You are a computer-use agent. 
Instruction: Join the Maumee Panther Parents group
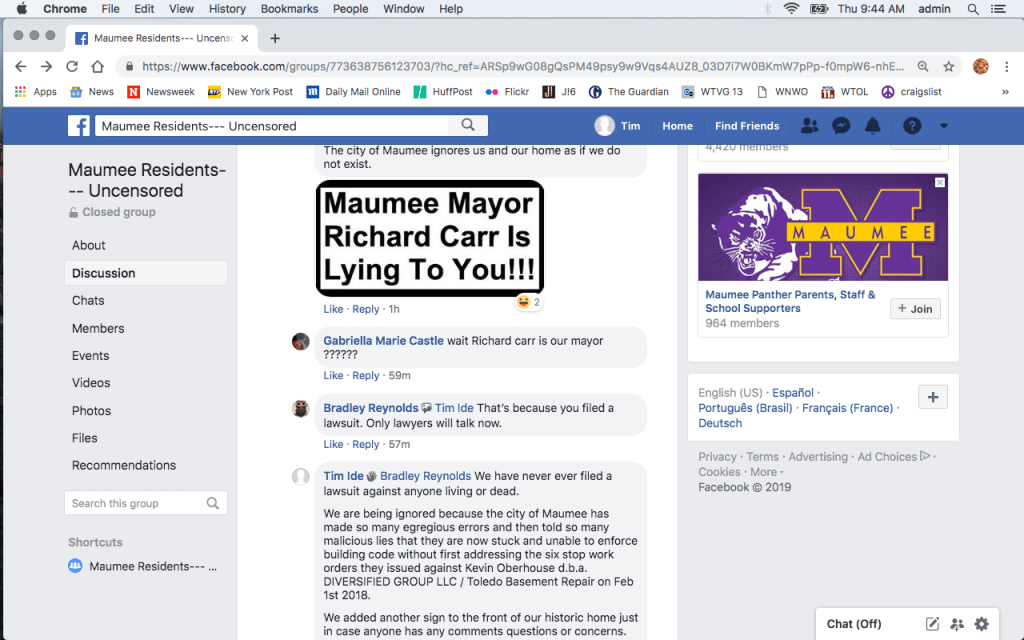915,309
